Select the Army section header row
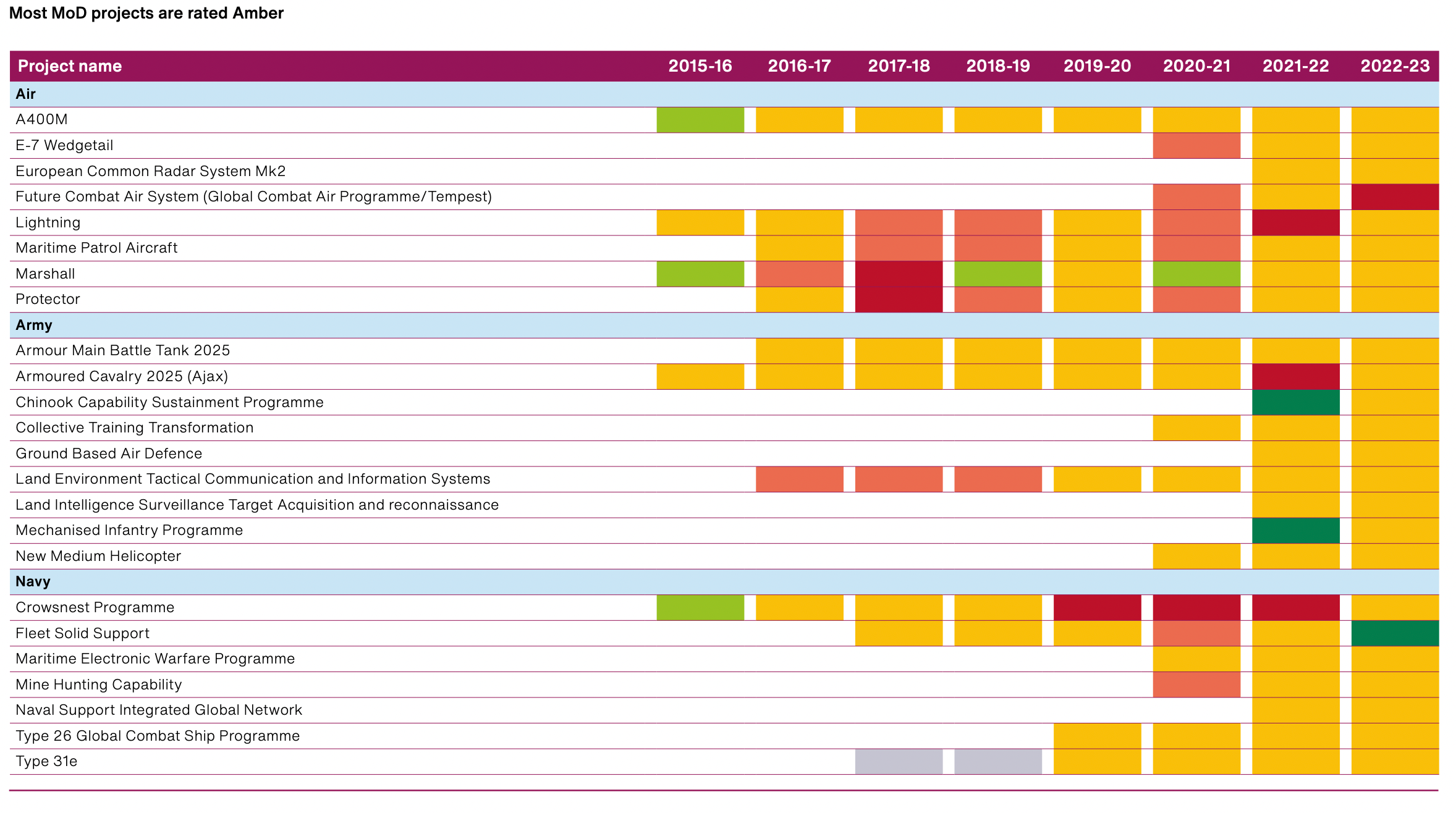Screen dimensions: 1456x813 (x=34, y=325)
